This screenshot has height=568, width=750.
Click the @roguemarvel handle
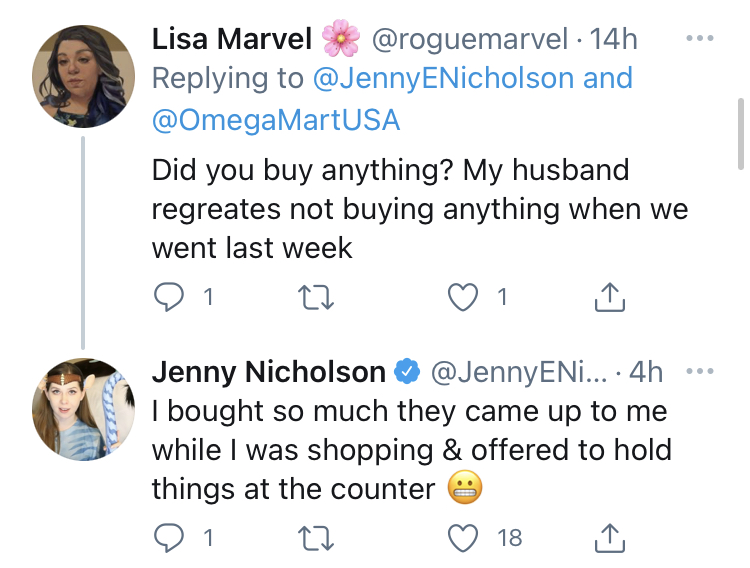coord(470,39)
